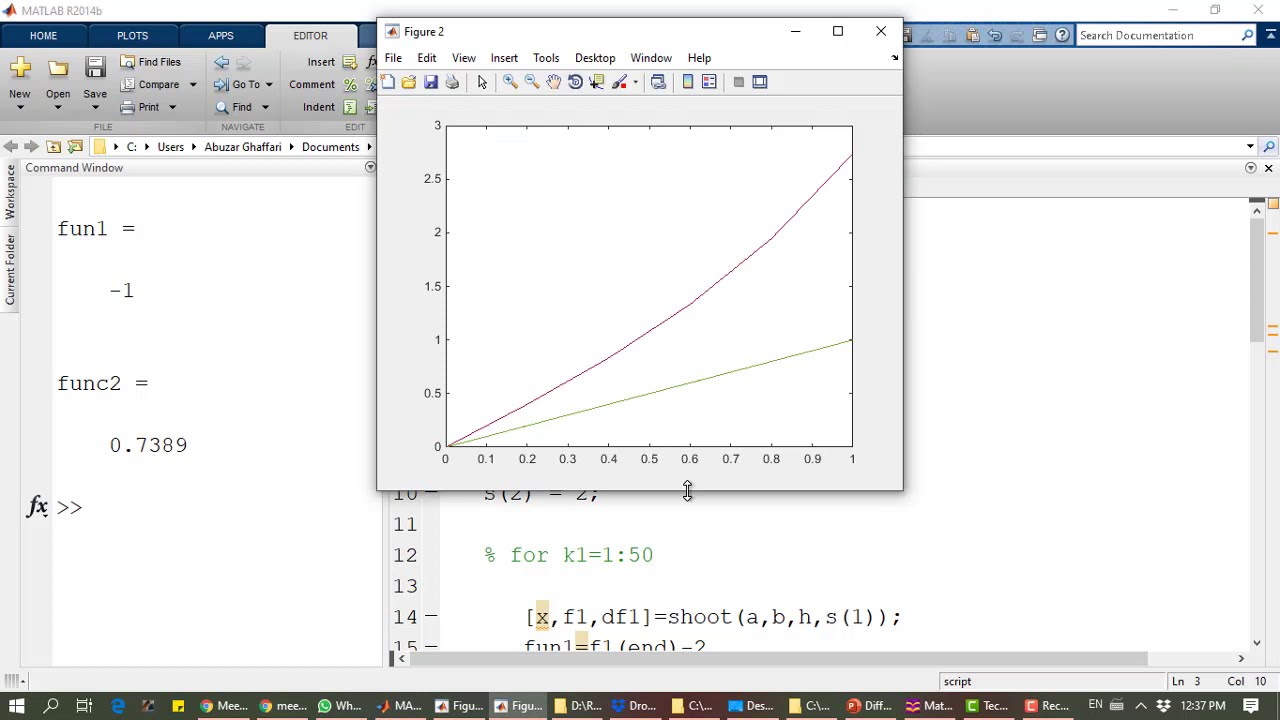
Task: Open the Current Folder side panel tab
Action: [10, 270]
